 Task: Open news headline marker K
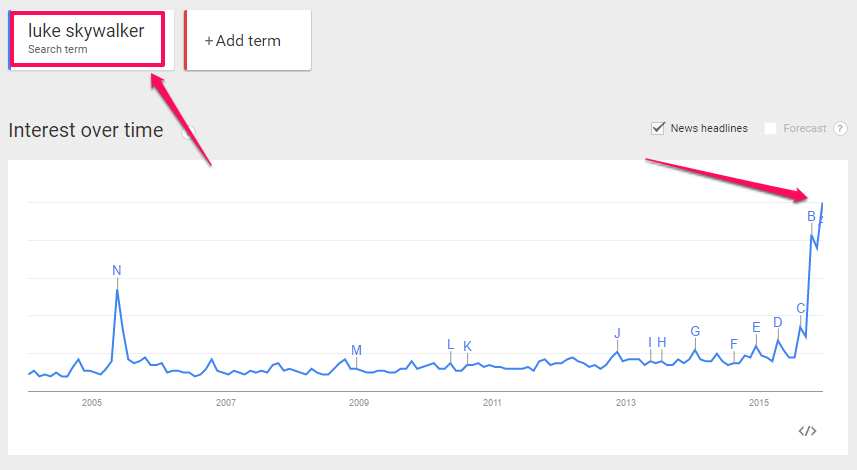pos(467,346)
